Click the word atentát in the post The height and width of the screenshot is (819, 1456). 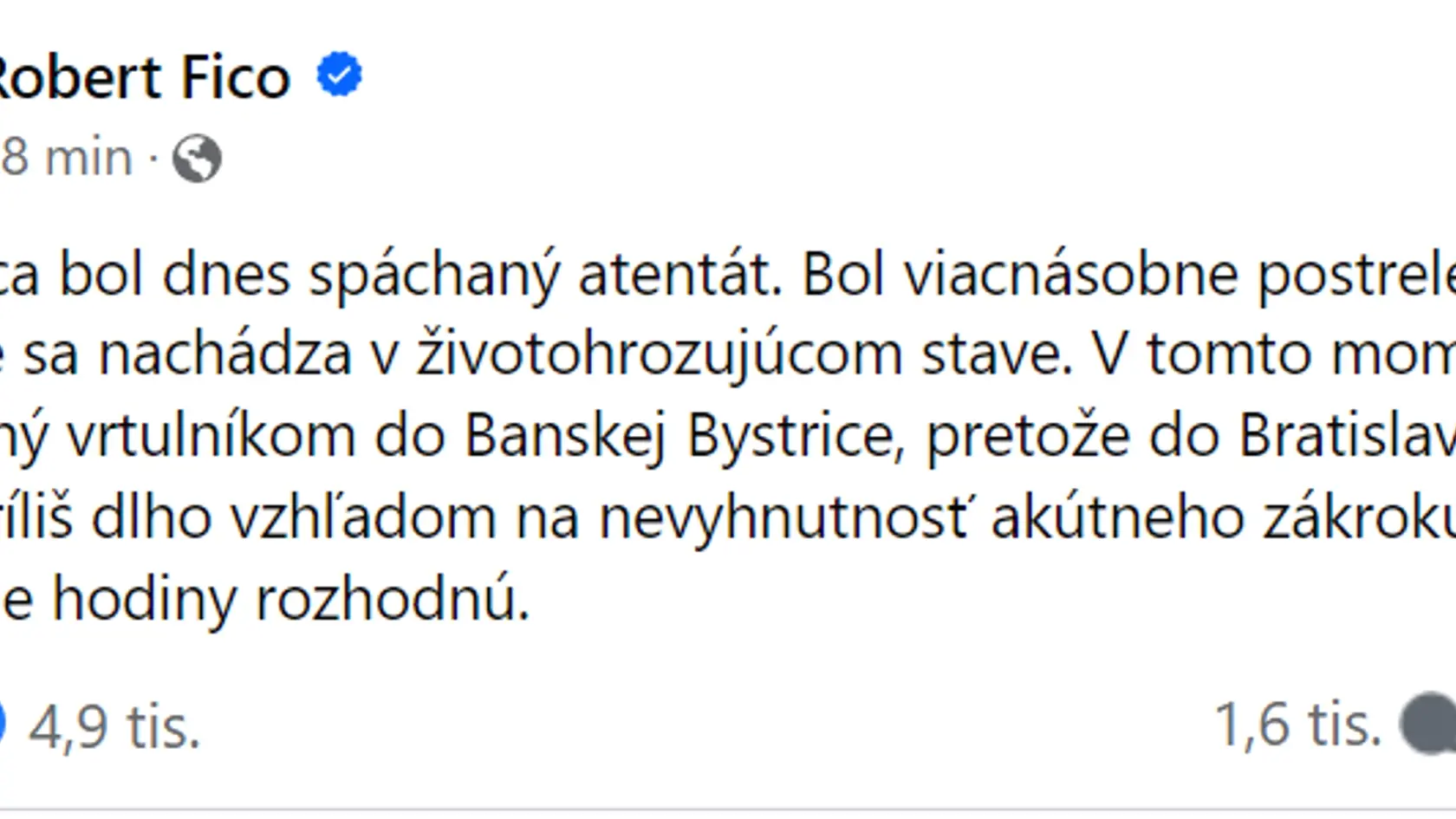click(x=679, y=274)
